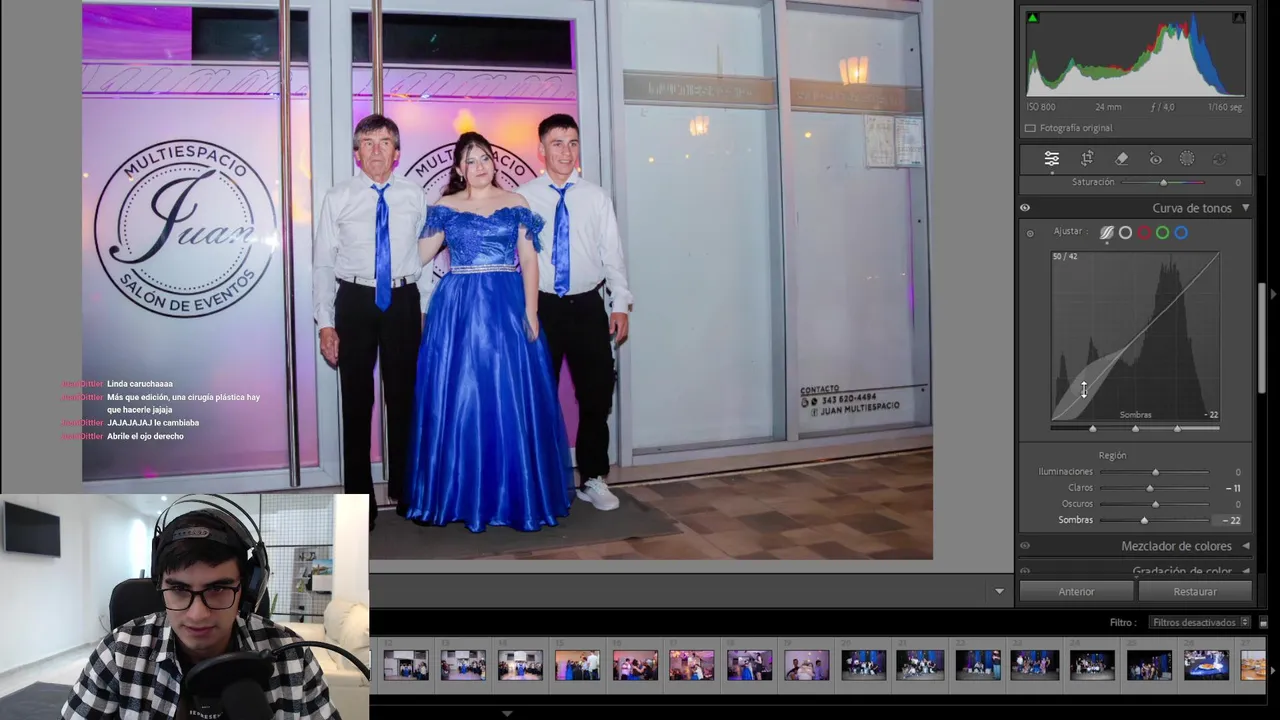Toggle highlight clipping indicator in histogram
The image size is (1280, 720).
coord(1239,18)
